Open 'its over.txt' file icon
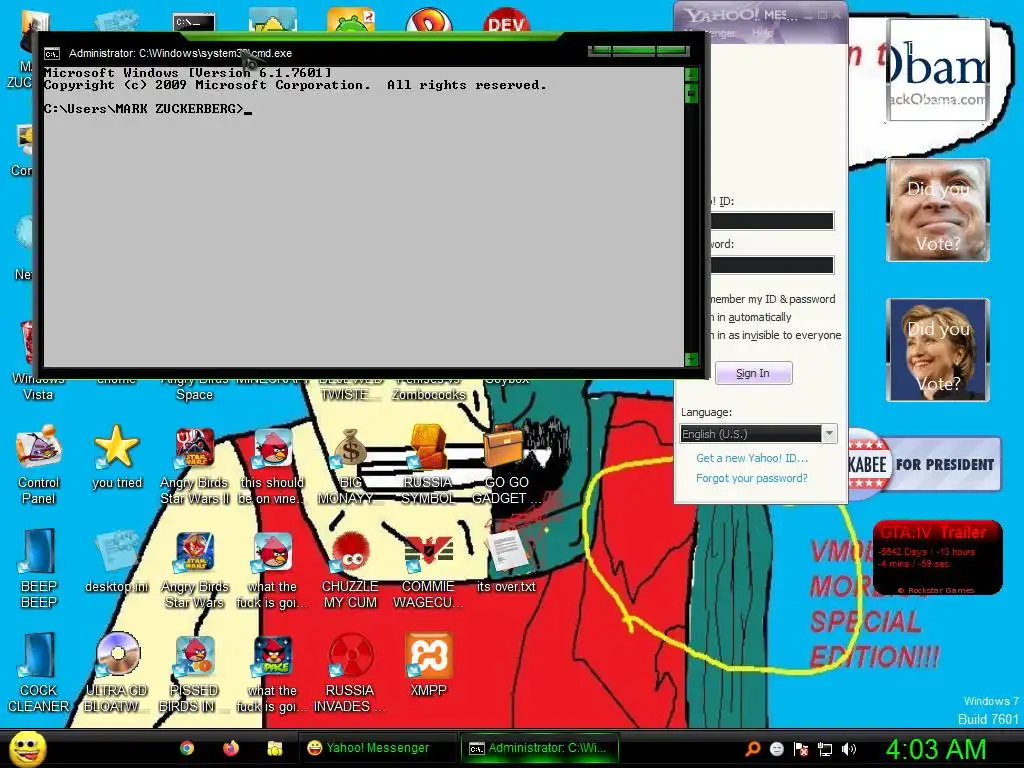 [x=506, y=562]
